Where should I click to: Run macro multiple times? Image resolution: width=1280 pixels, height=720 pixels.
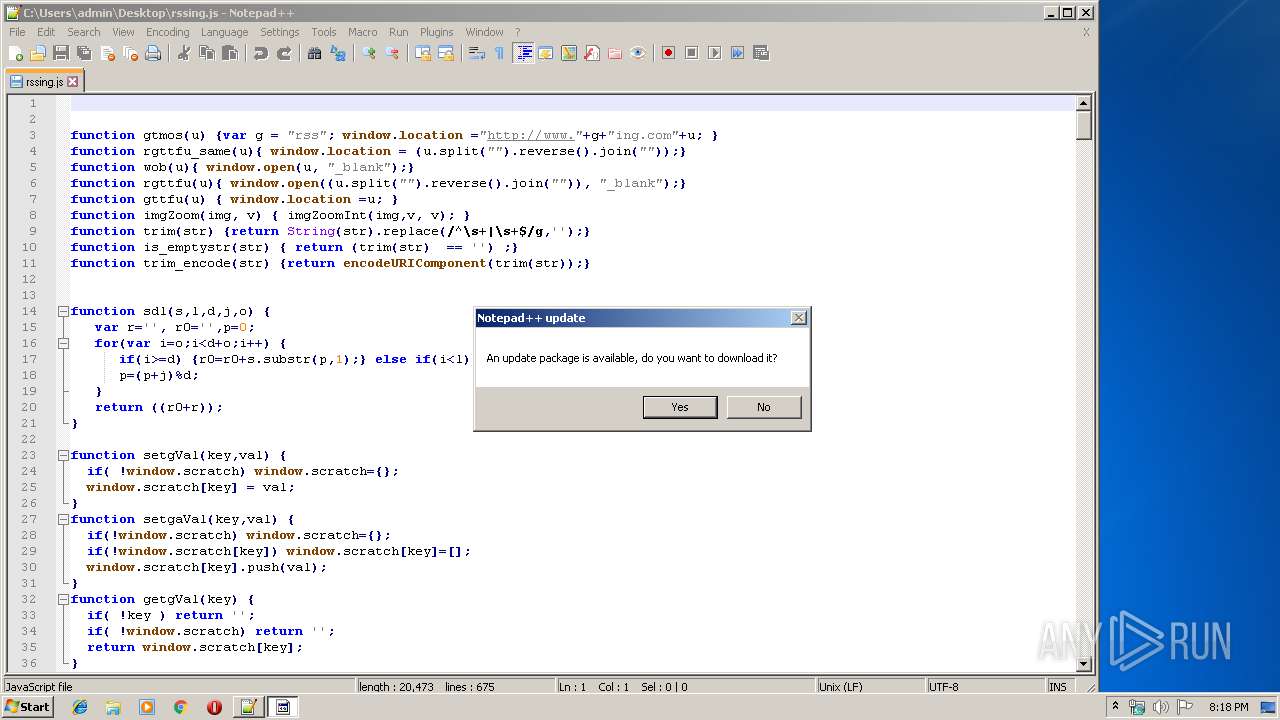(737, 53)
